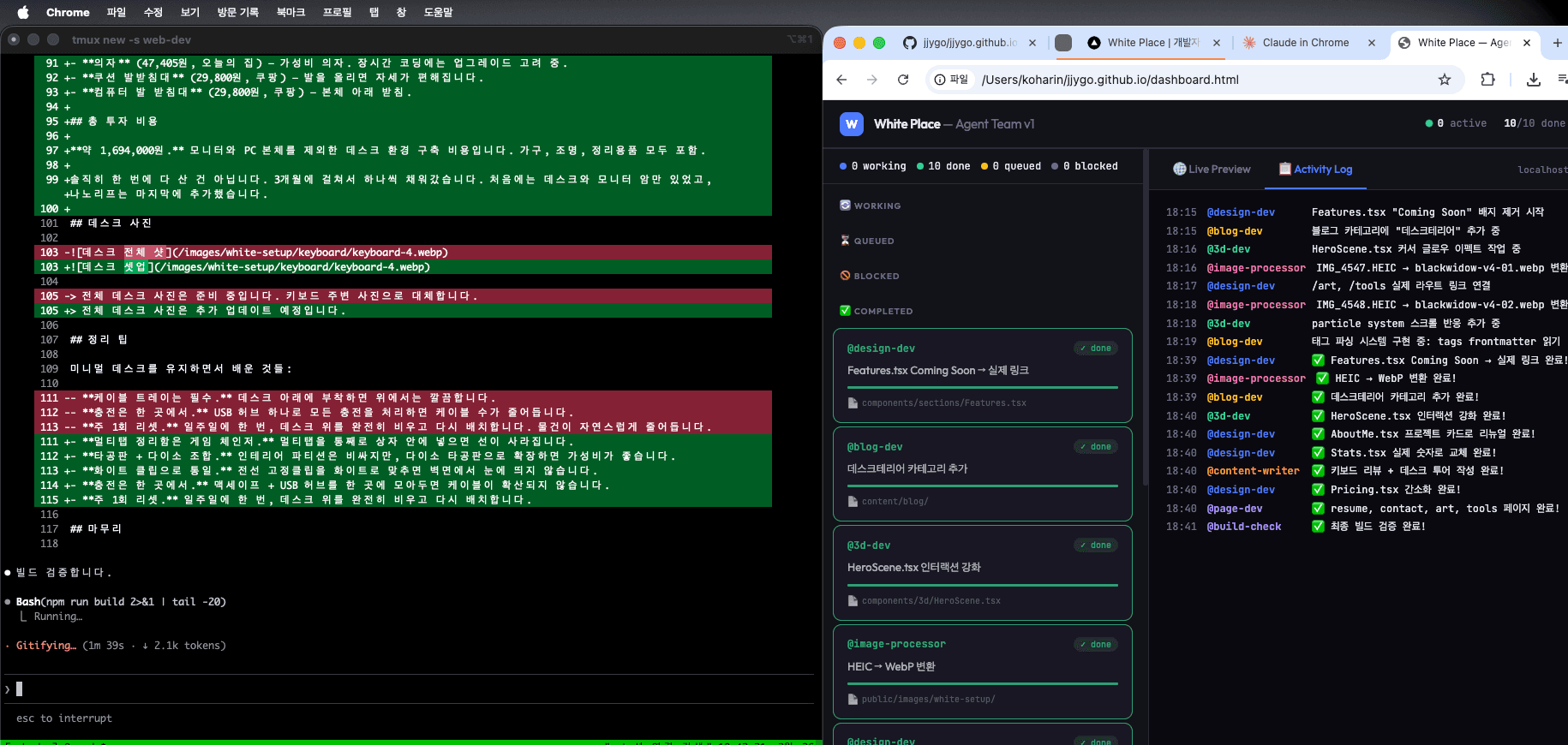Open the @3d-dev HeroScene.tsx card

tap(982, 573)
